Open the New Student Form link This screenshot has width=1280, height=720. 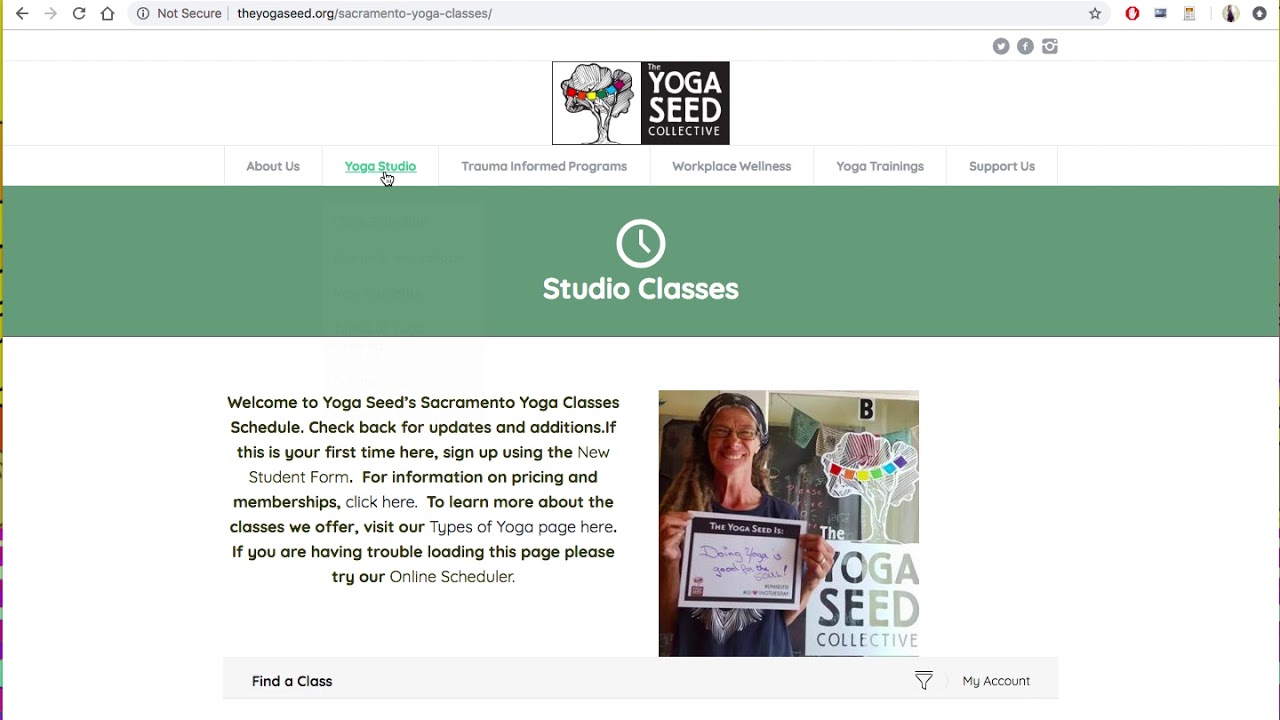429,465
